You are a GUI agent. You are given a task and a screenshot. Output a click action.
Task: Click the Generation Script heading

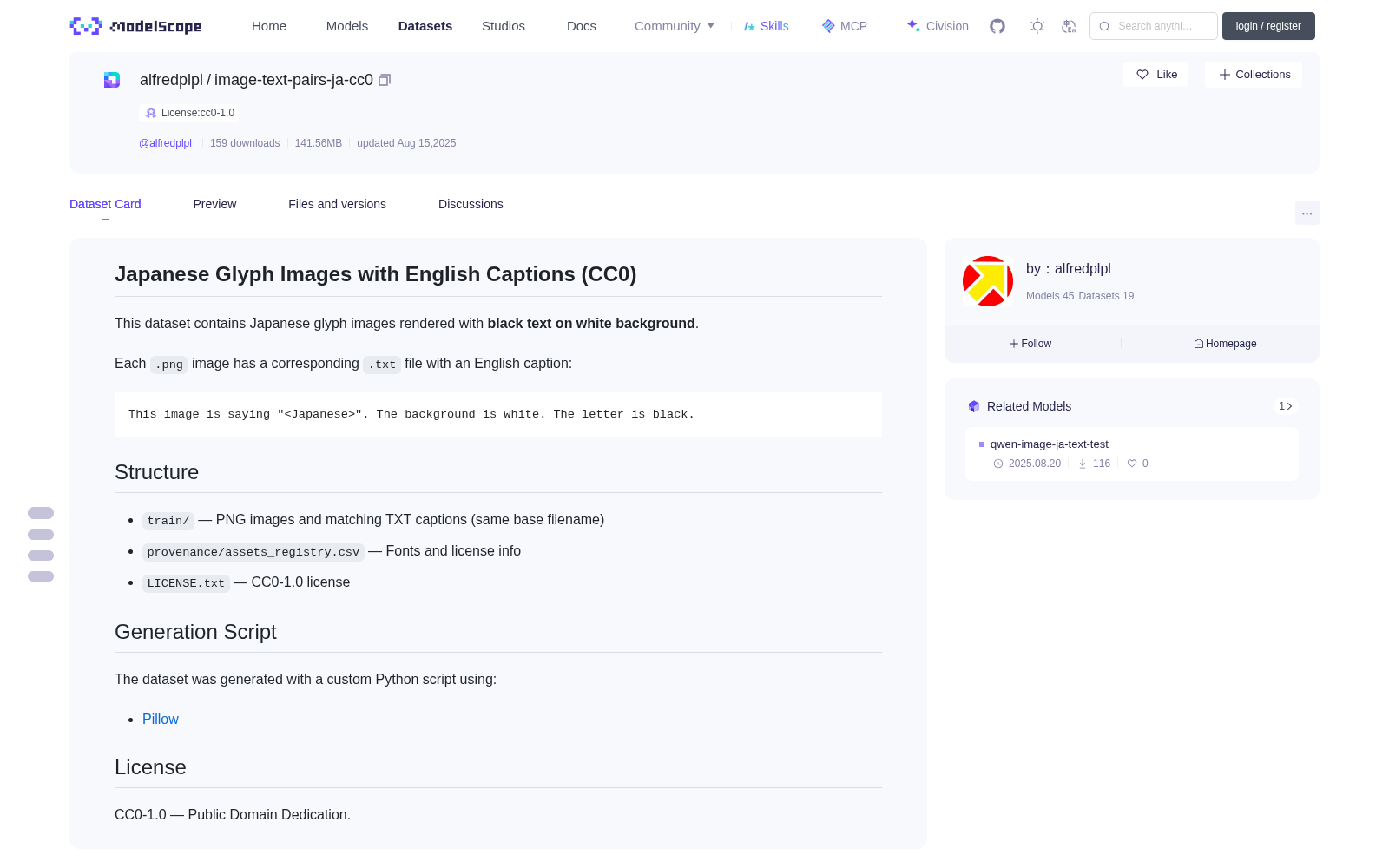(x=195, y=632)
